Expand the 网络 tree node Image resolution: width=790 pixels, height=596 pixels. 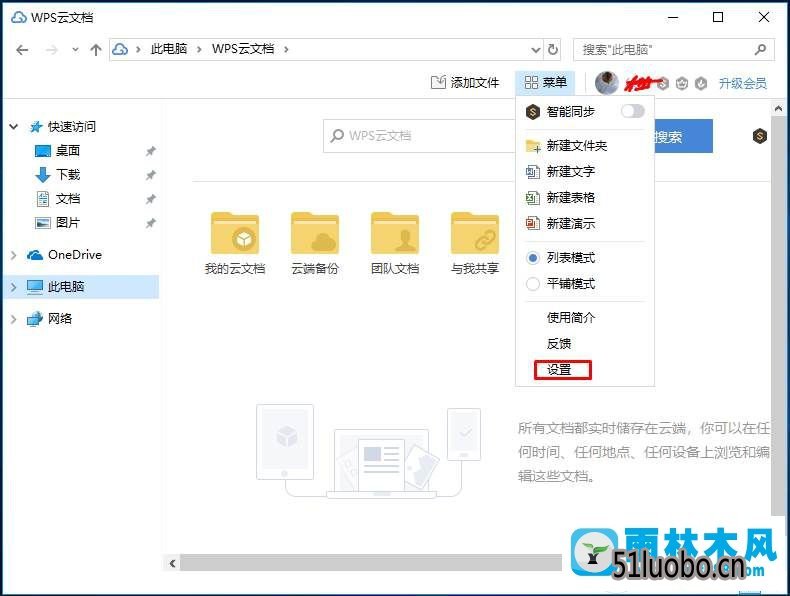(x=14, y=319)
